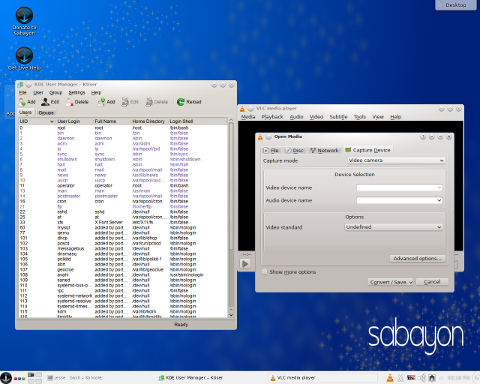Click the Advanced options button
This screenshot has width=480, height=384.
pyautogui.click(x=417, y=258)
